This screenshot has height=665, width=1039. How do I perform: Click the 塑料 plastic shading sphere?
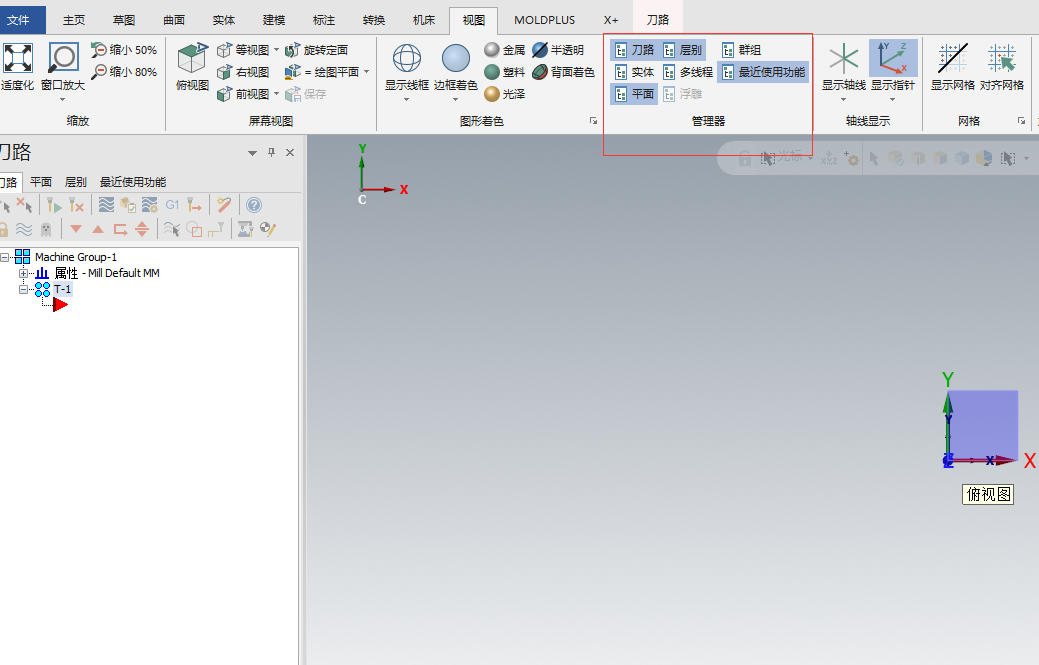[489, 71]
